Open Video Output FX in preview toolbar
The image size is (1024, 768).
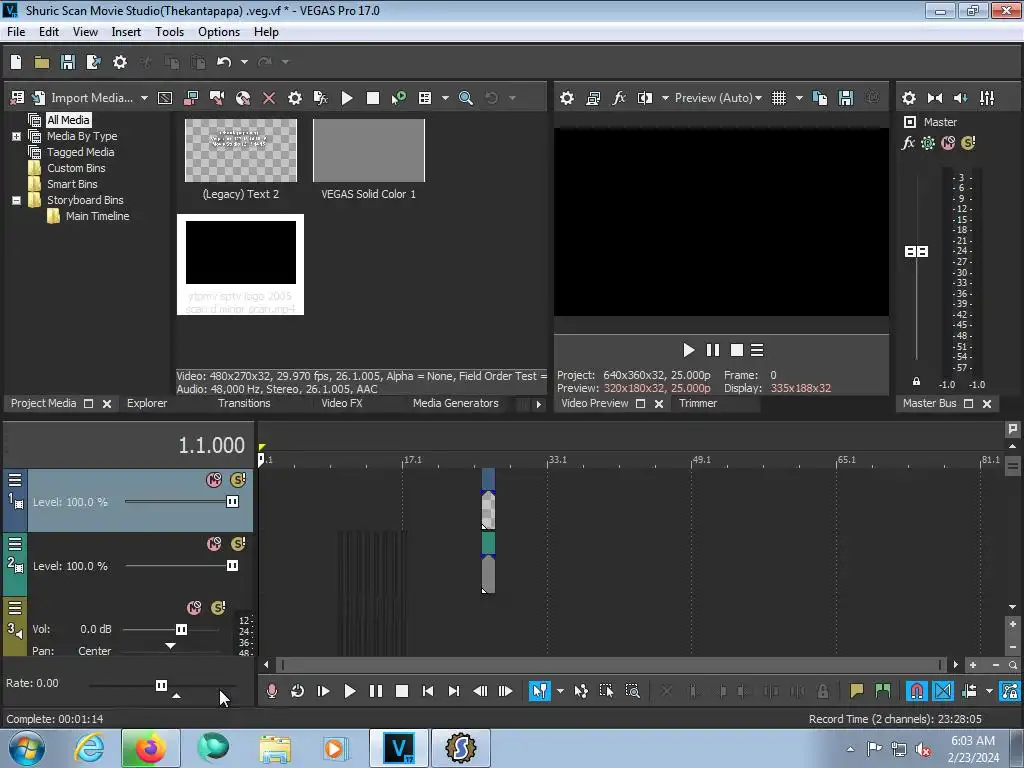coord(619,98)
